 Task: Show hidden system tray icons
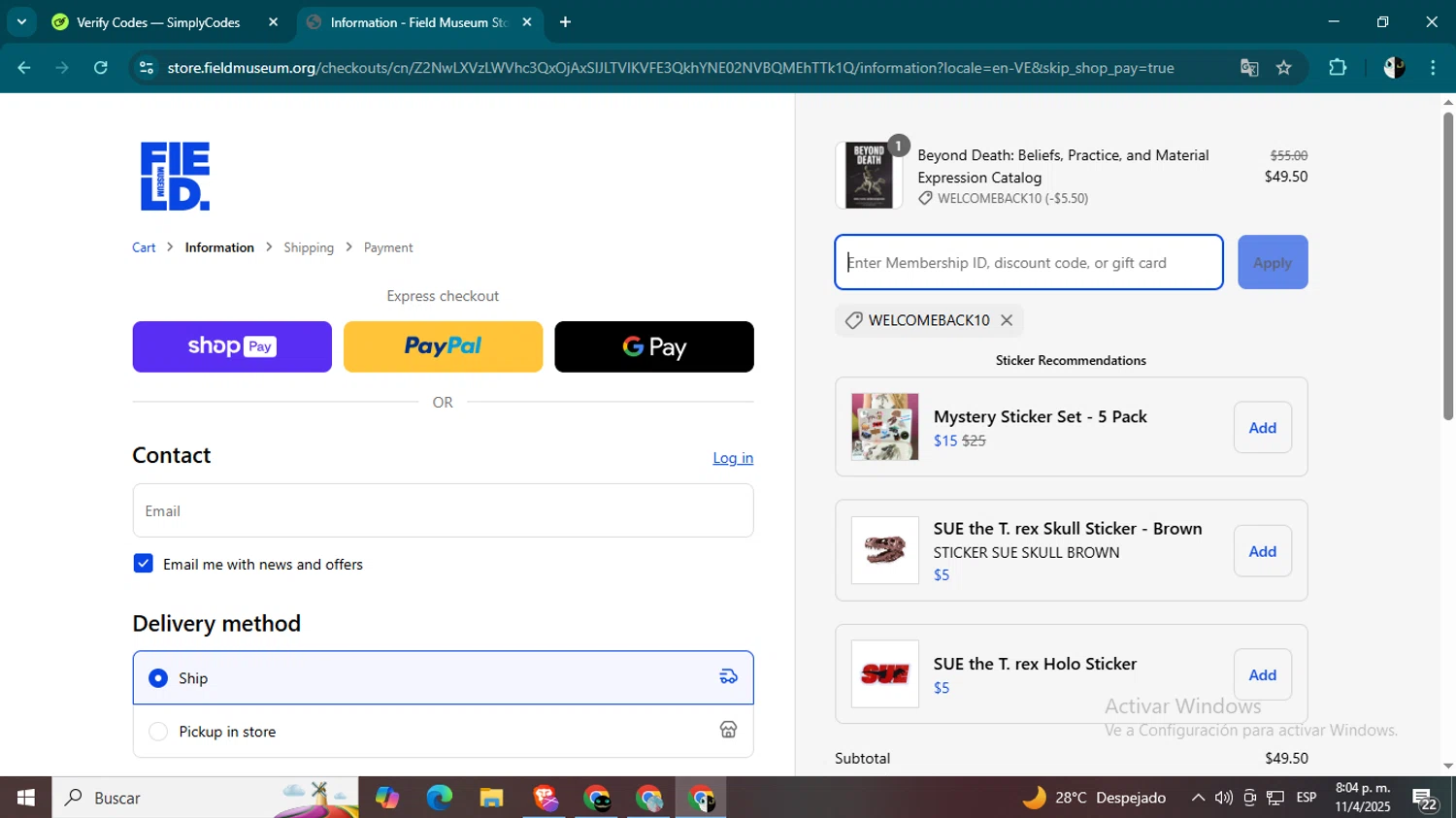pyautogui.click(x=1198, y=798)
